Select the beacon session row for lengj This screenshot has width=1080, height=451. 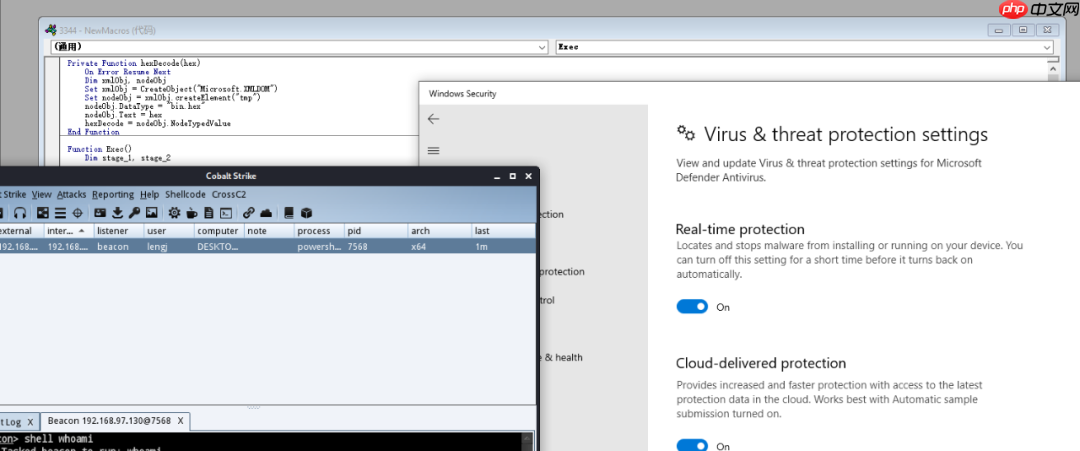click(x=267, y=246)
